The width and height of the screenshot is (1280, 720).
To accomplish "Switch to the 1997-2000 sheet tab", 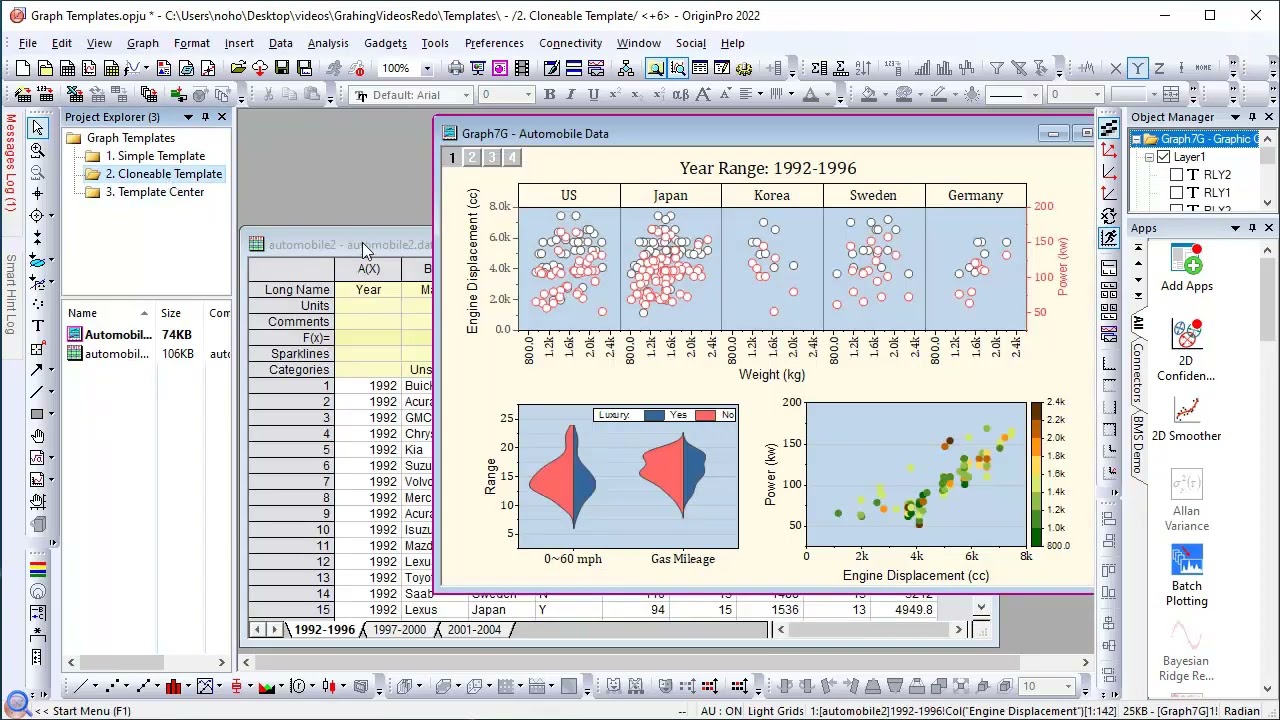I will [399, 630].
